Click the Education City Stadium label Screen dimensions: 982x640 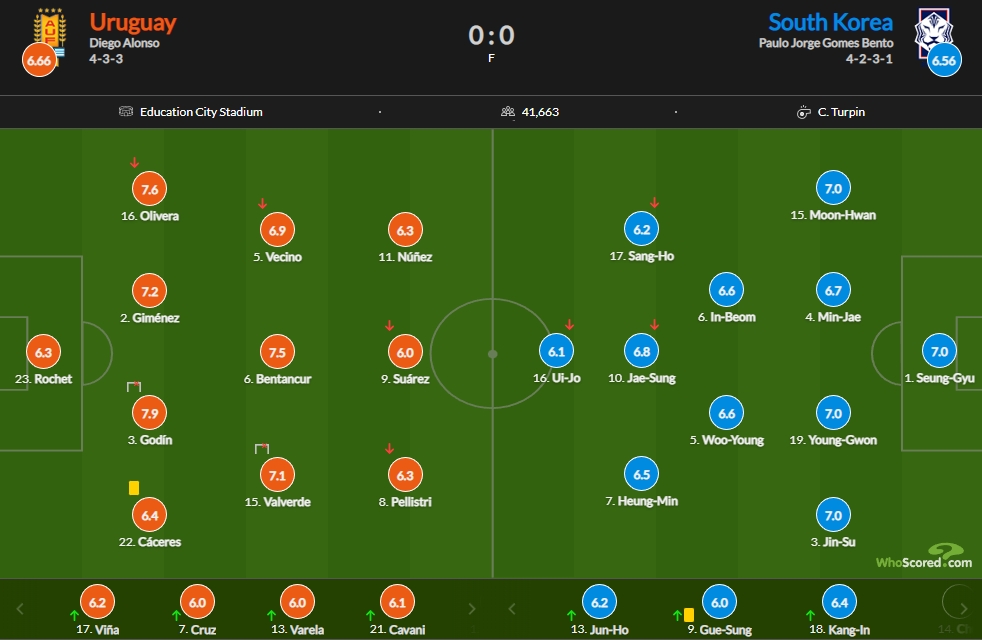point(201,112)
